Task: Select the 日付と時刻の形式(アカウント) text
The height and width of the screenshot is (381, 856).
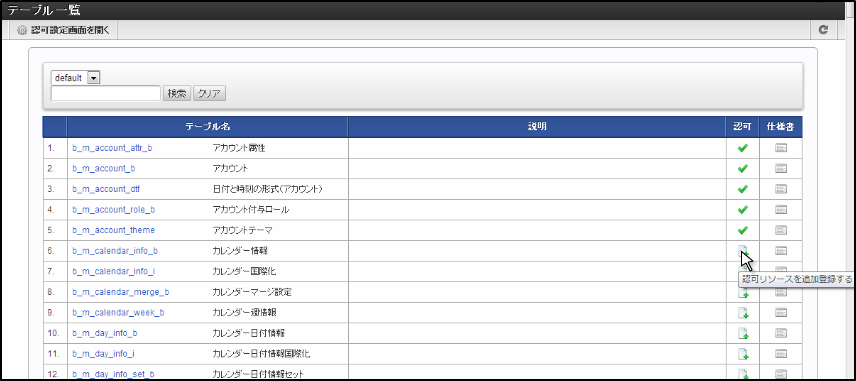Action: pyautogui.click(x=268, y=189)
